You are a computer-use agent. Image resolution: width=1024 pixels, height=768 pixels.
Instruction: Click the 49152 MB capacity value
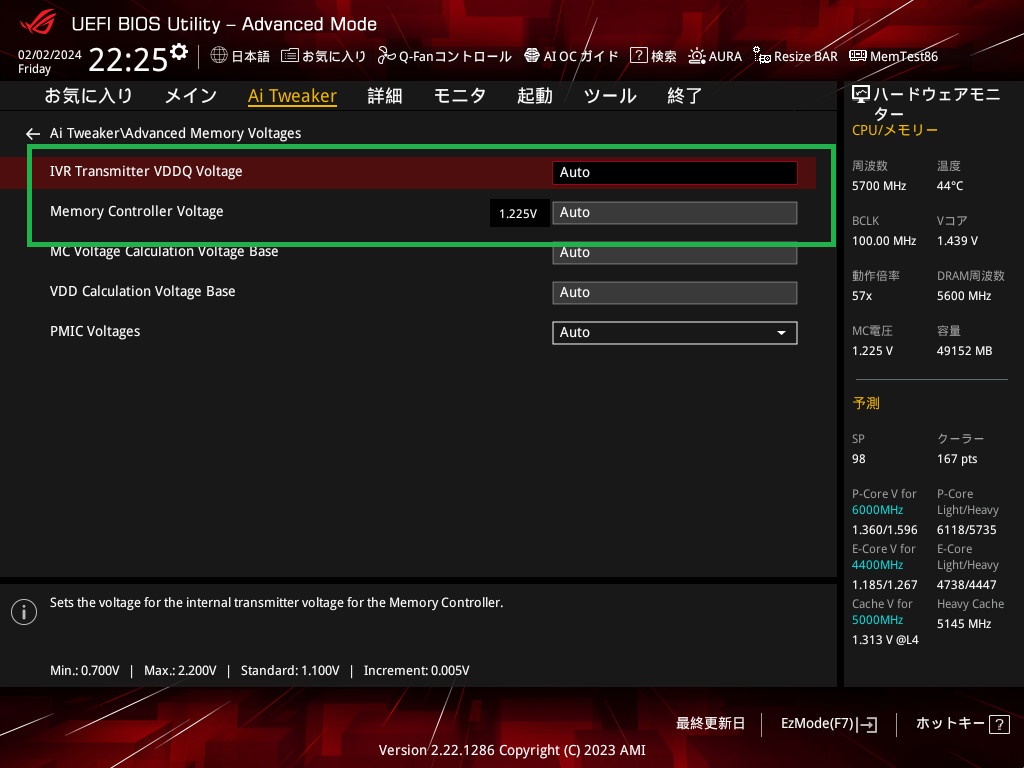pyautogui.click(x=965, y=351)
